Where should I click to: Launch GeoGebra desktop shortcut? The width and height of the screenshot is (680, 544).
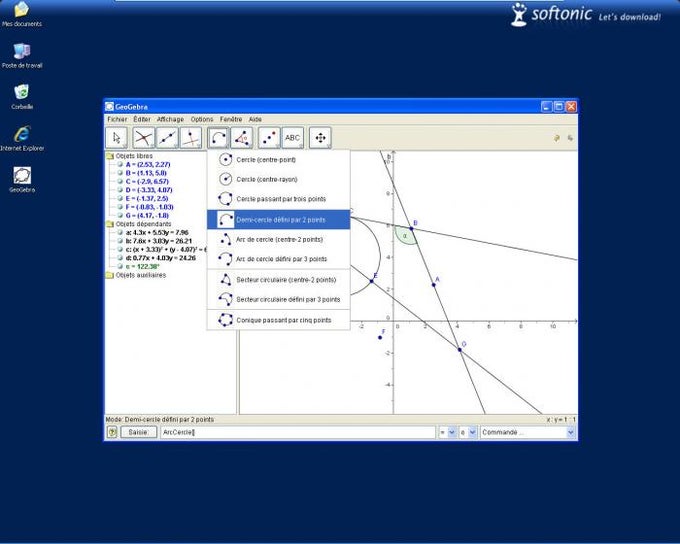22,180
